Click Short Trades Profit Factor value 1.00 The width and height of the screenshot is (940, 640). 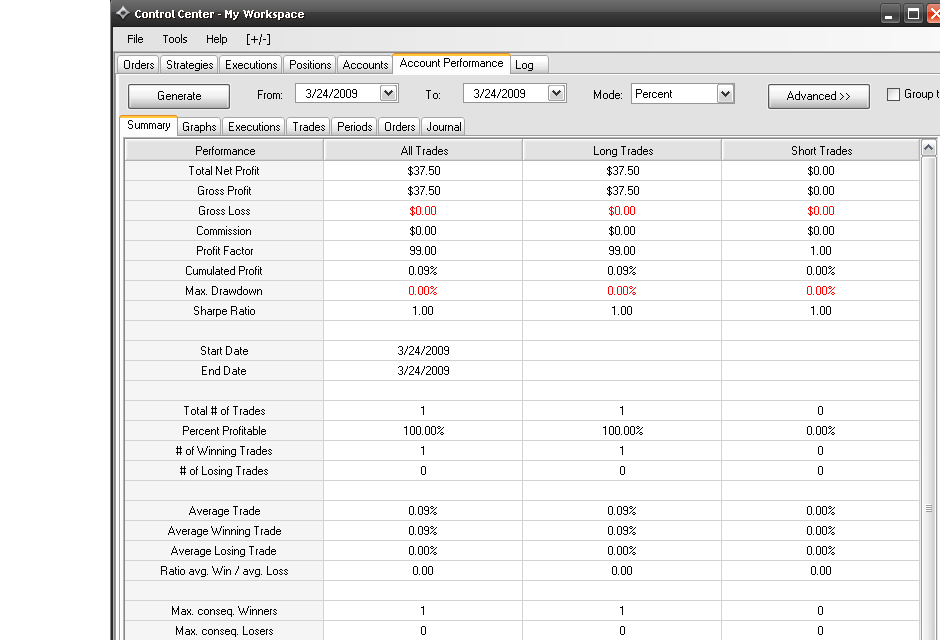[x=821, y=250]
